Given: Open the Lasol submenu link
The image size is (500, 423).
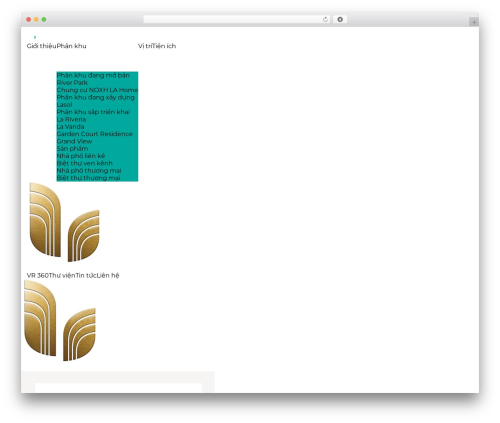Looking at the screenshot, I should pyautogui.click(x=64, y=105).
